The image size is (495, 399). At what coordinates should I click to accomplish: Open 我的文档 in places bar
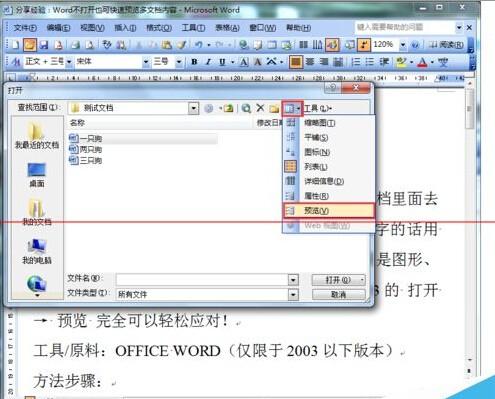[37, 213]
